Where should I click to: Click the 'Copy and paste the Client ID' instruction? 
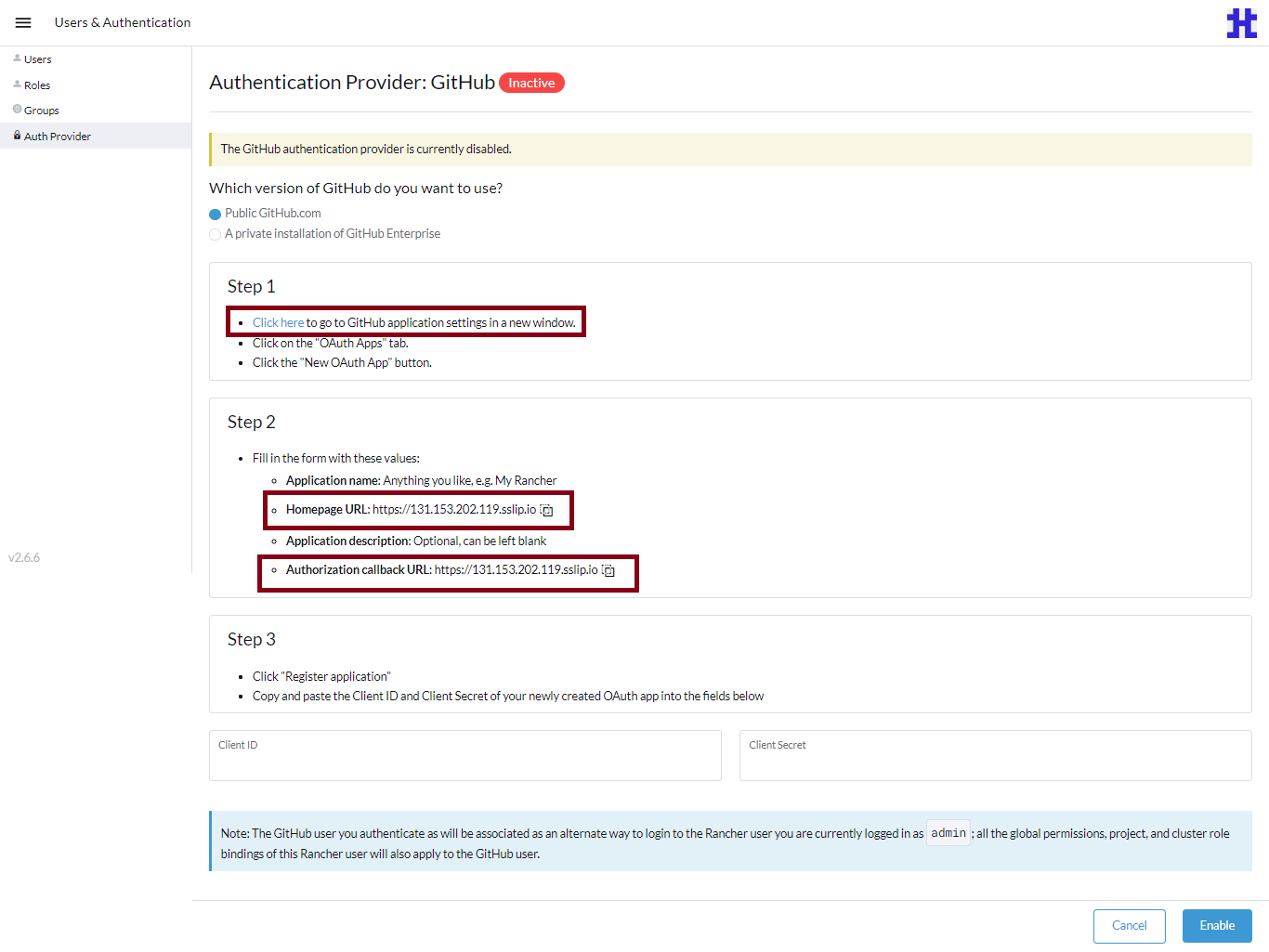point(508,697)
